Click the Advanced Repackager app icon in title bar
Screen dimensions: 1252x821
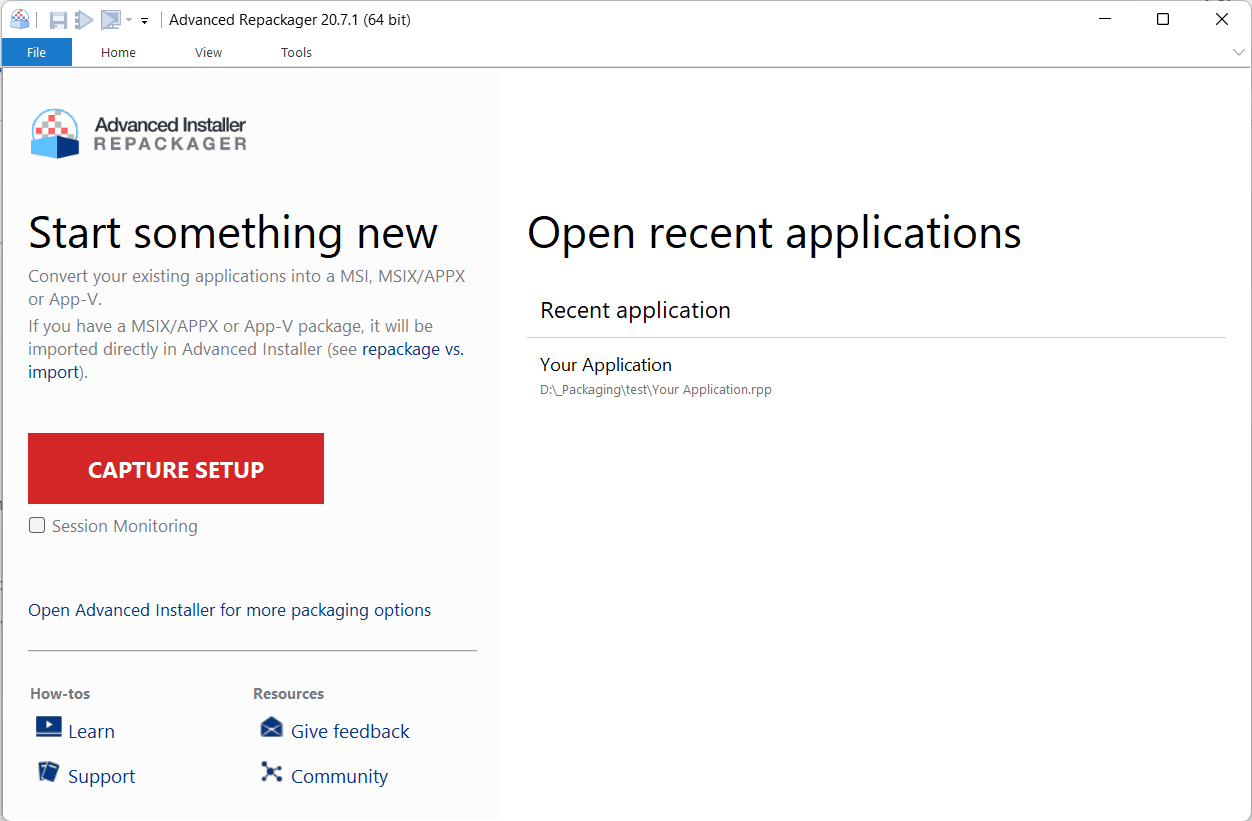19,19
